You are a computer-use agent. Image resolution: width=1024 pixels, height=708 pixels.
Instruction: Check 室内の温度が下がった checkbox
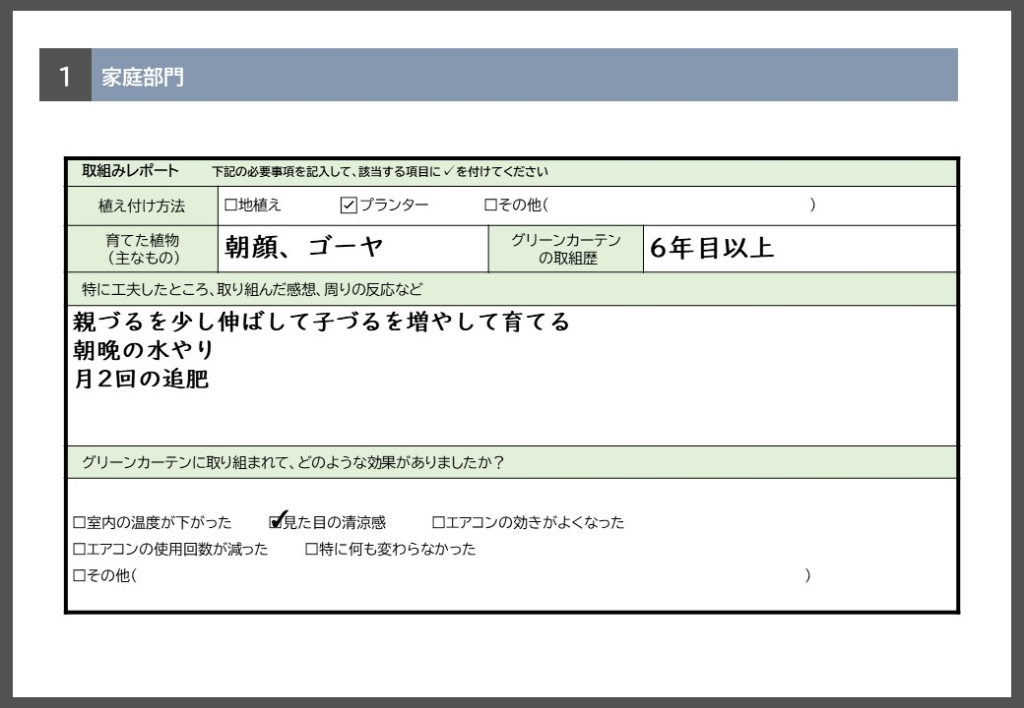click(79, 522)
